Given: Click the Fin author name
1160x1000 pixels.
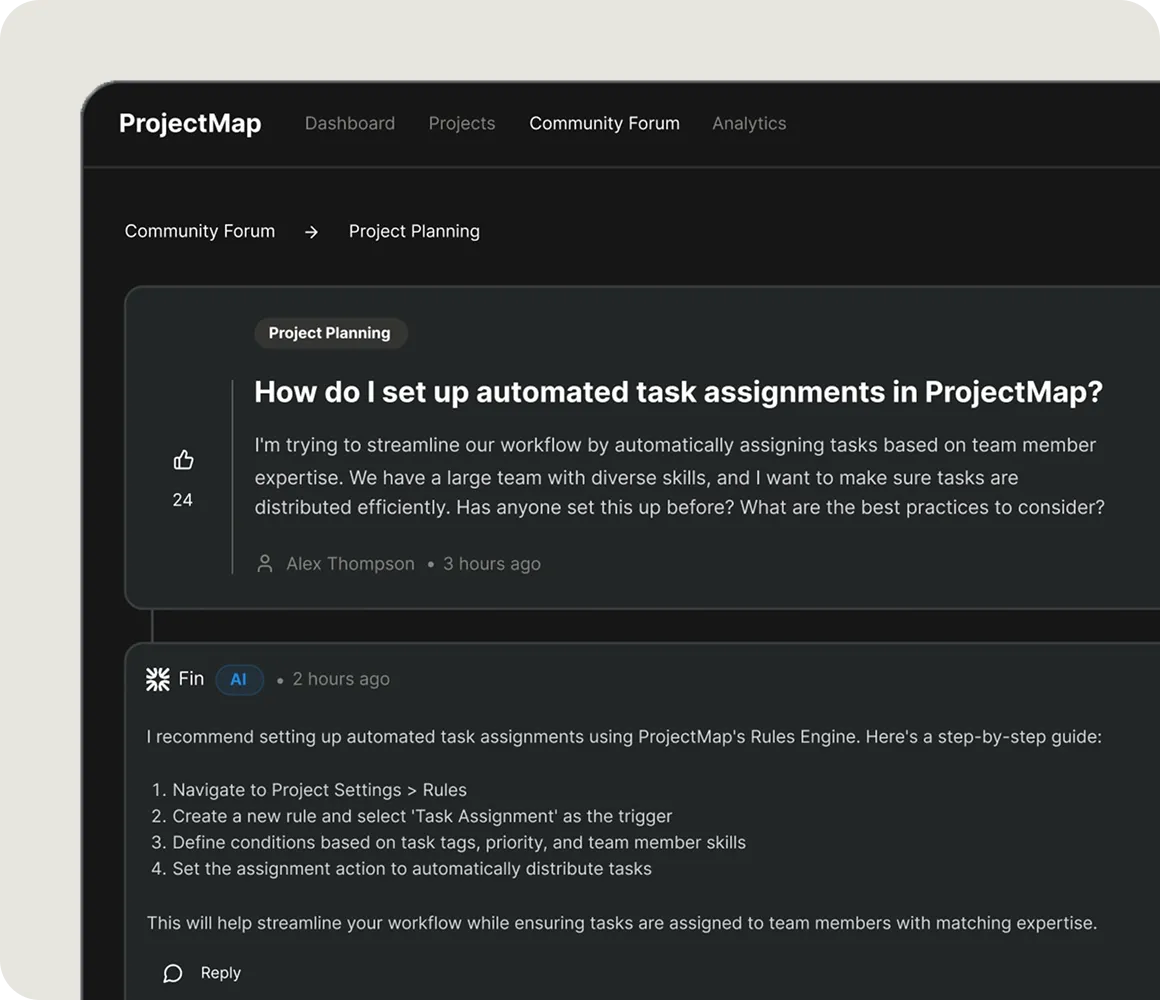Looking at the screenshot, I should (x=191, y=678).
